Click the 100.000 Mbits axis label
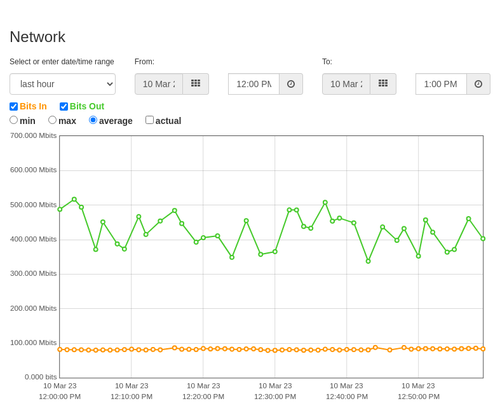 [33, 343]
